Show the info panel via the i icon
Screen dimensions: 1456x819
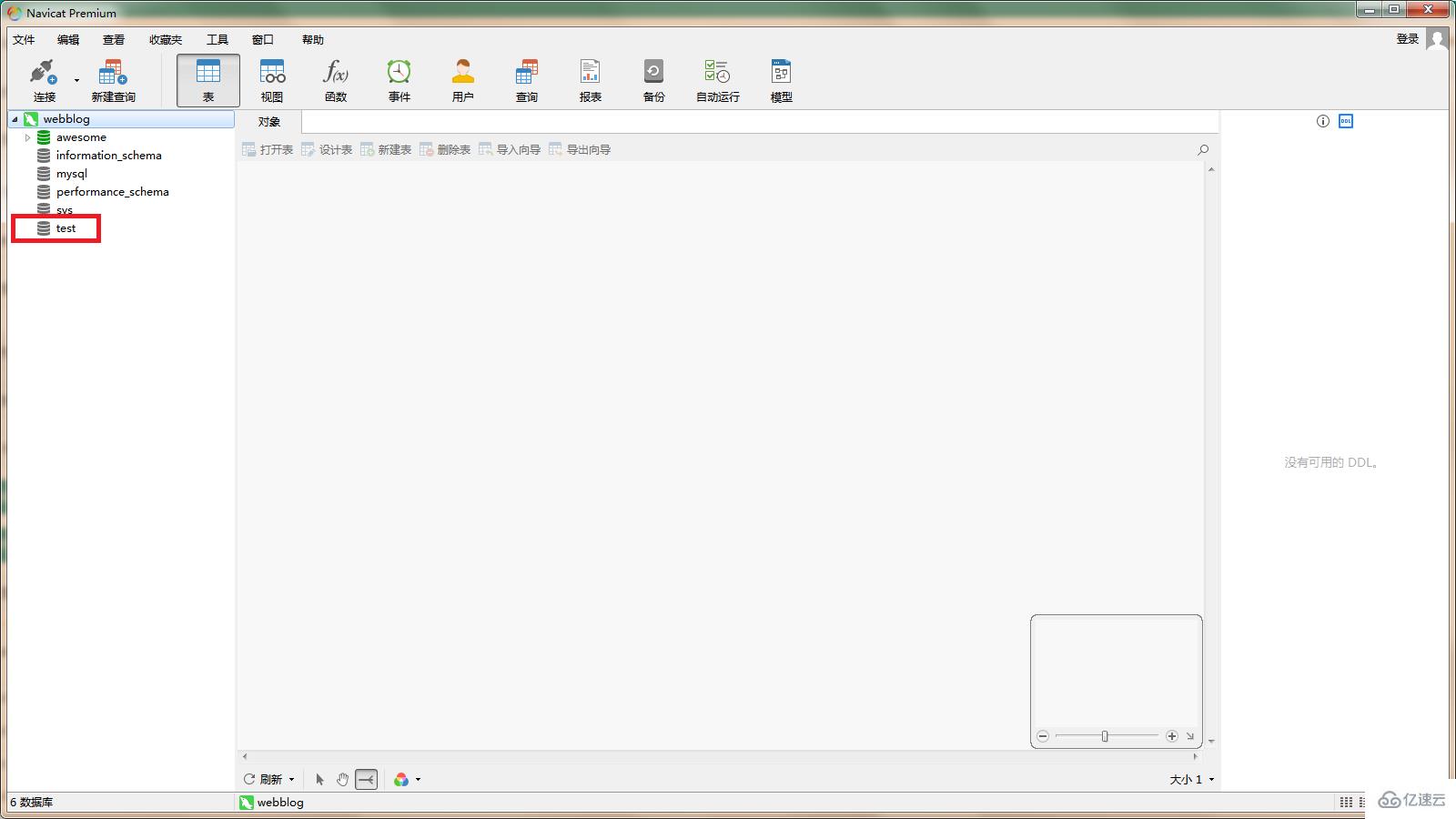point(1323,121)
